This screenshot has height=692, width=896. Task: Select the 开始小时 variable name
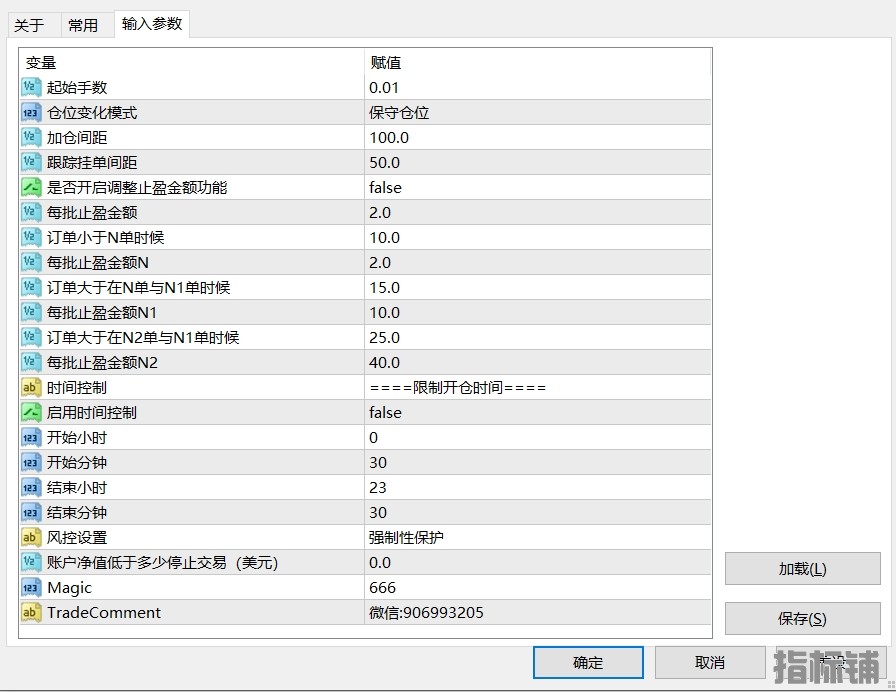click(x=77, y=438)
